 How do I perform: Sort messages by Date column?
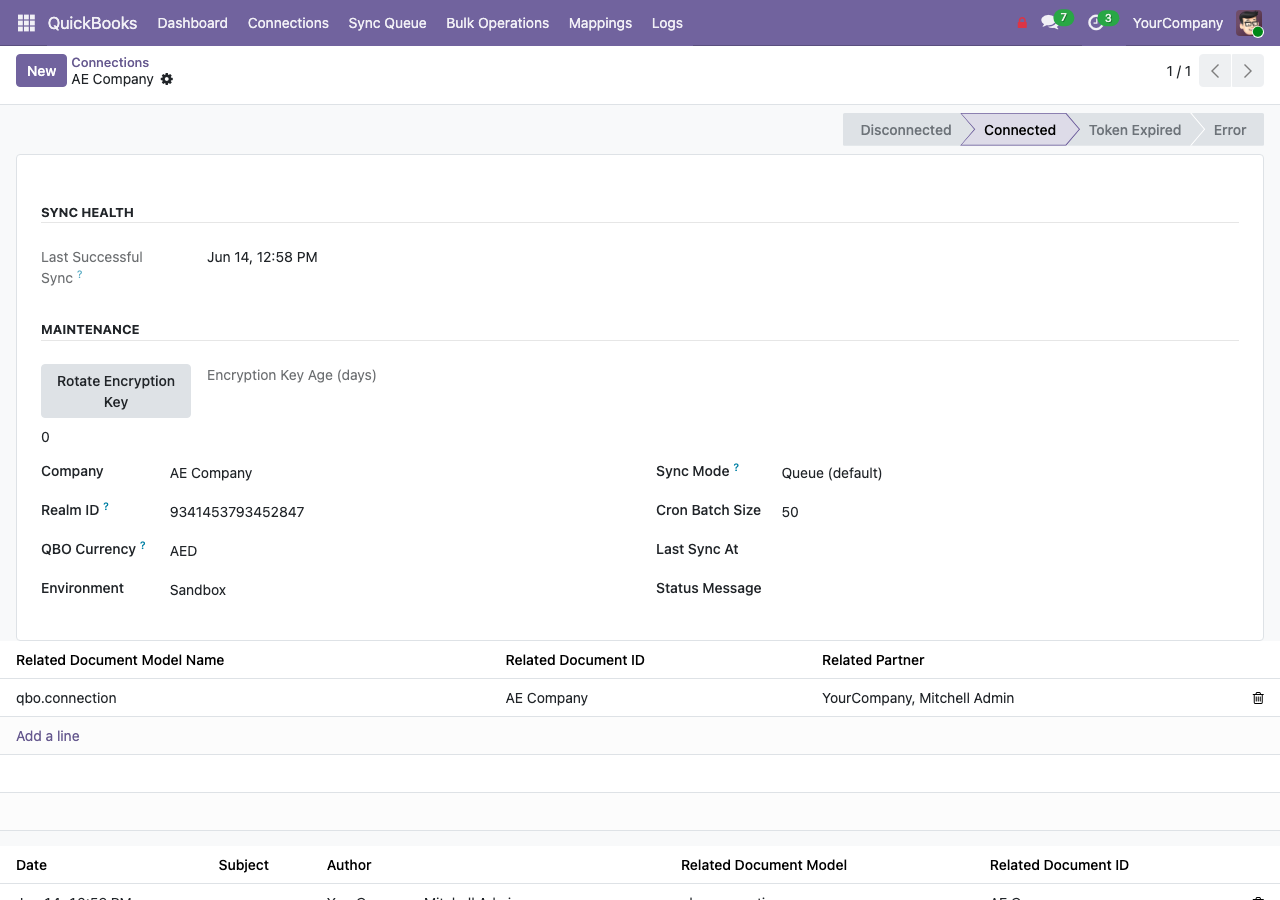pos(31,865)
